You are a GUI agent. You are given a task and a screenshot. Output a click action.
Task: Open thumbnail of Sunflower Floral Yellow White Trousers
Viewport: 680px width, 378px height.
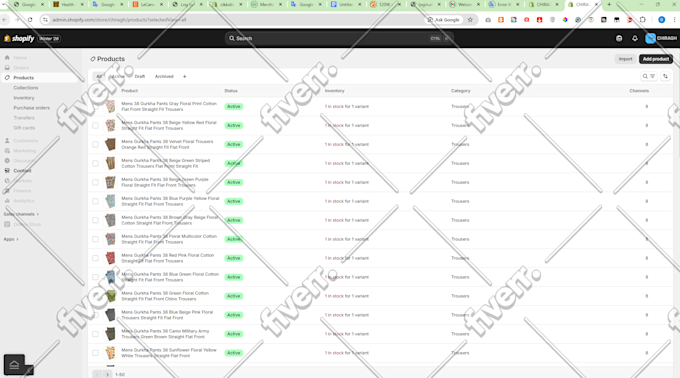click(111, 353)
